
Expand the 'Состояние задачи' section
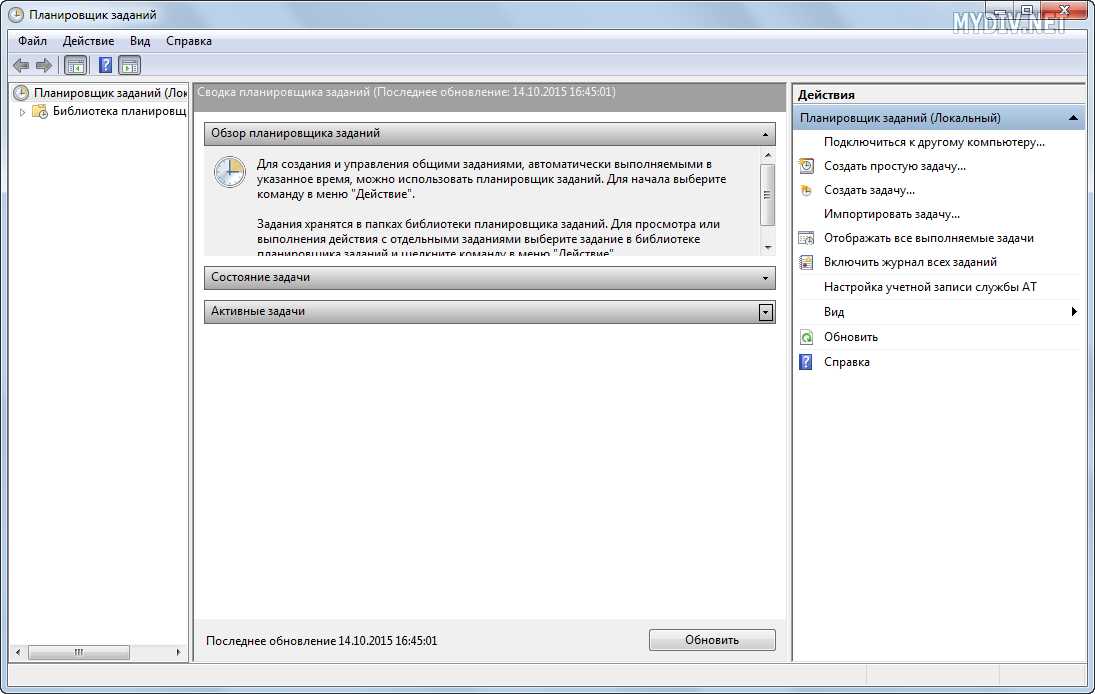(x=766, y=278)
